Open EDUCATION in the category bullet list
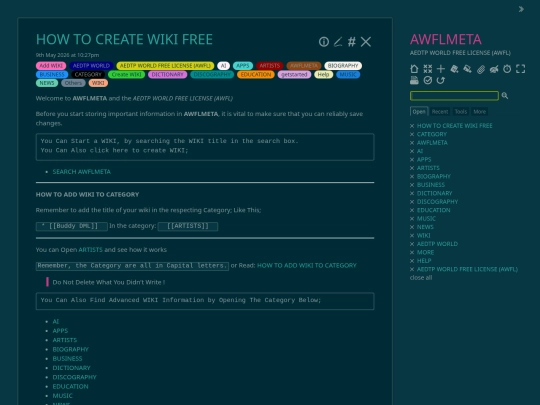The height and width of the screenshot is (405, 540). click(x=70, y=386)
